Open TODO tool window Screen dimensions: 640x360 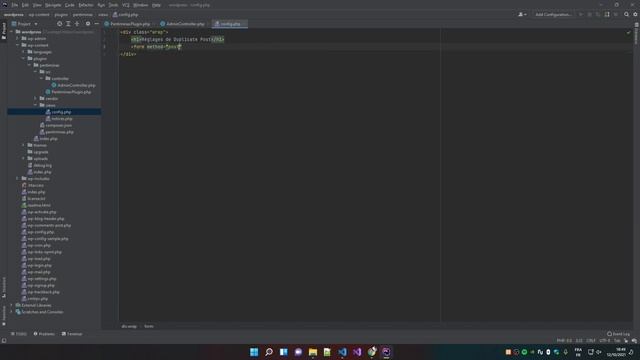click(x=19, y=334)
